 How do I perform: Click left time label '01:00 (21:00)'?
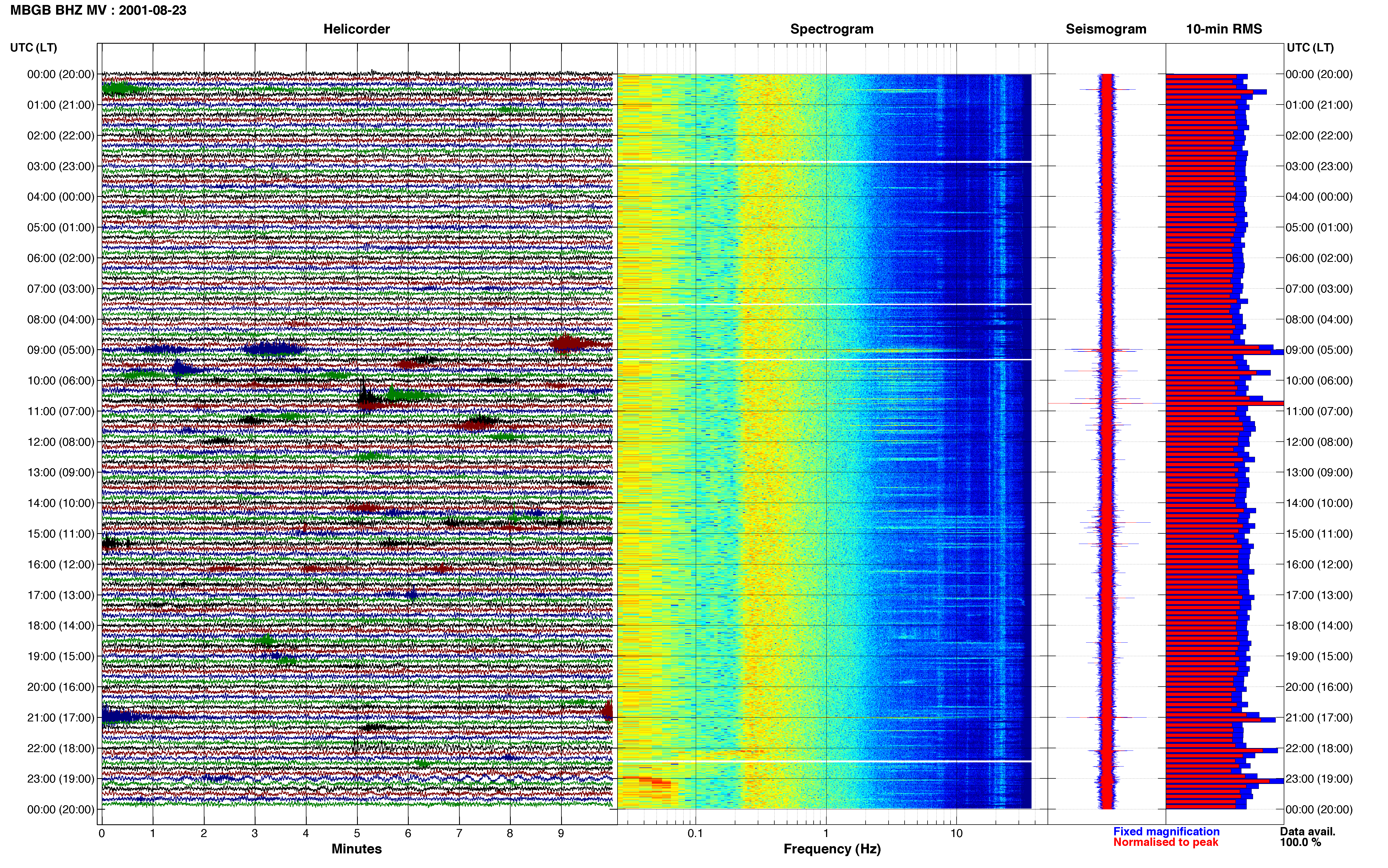[61, 105]
